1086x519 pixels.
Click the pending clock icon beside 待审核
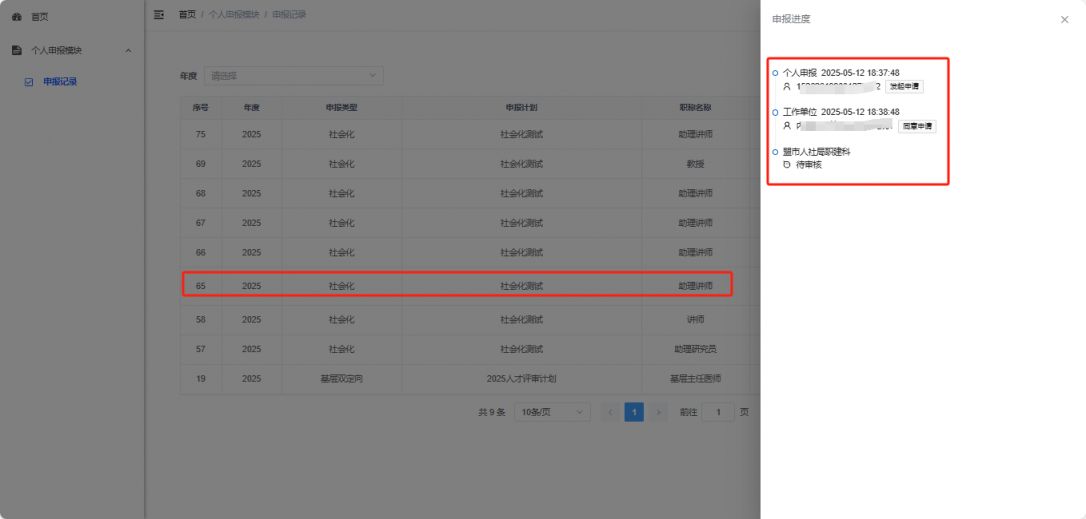click(x=786, y=165)
